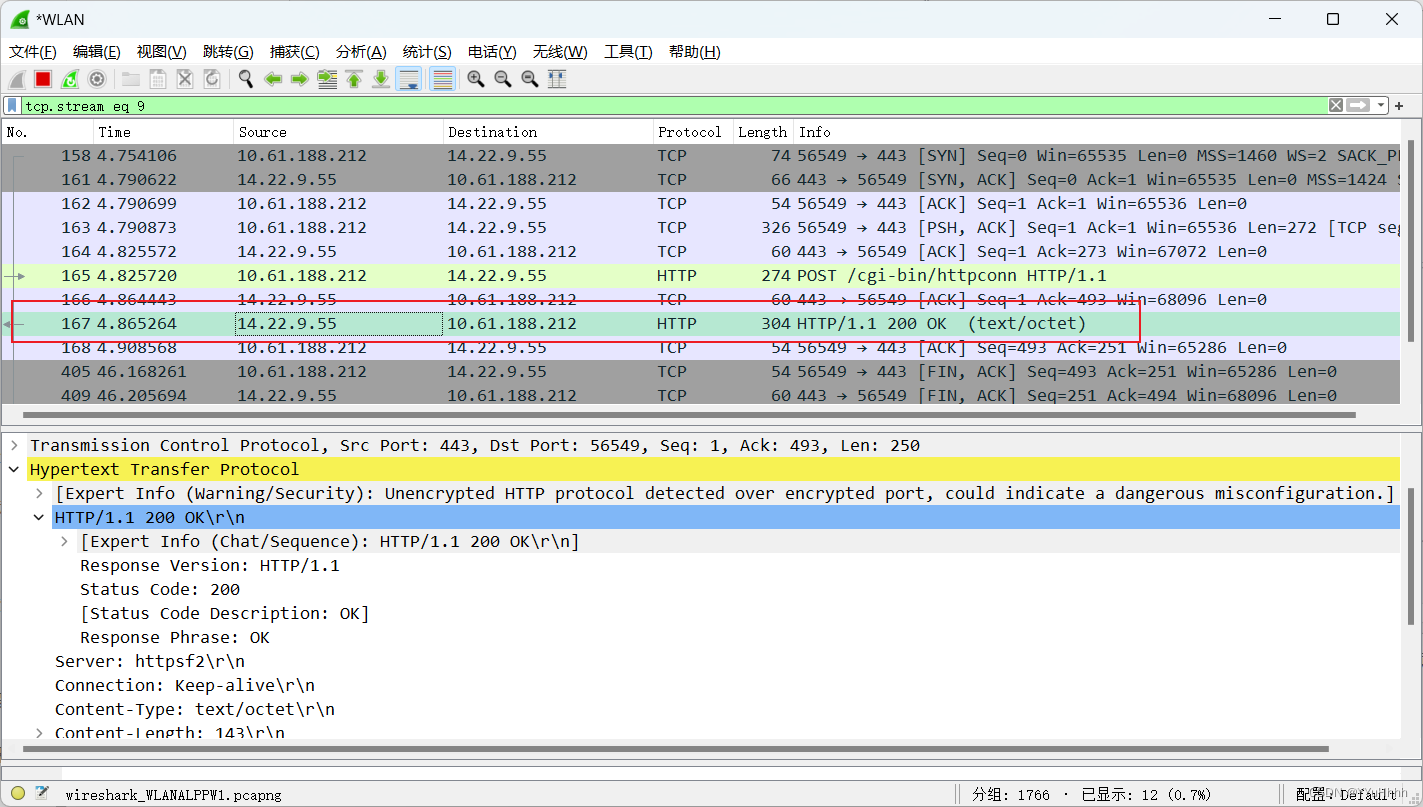Reset text to normal size
The image size is (1423, 807).
530,79
